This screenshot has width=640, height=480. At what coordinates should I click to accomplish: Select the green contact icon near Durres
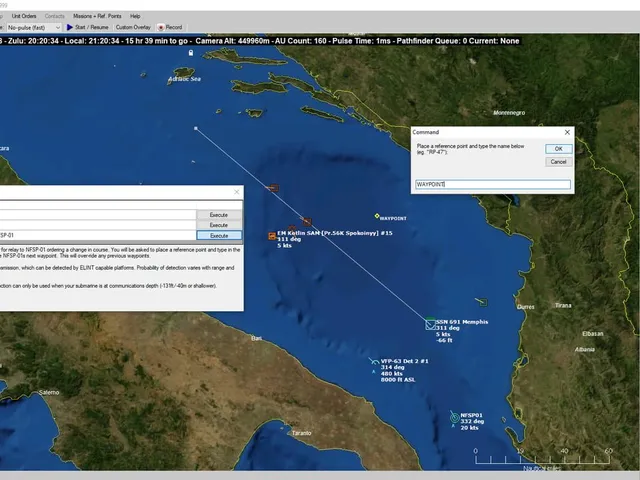tap(483, 302)
